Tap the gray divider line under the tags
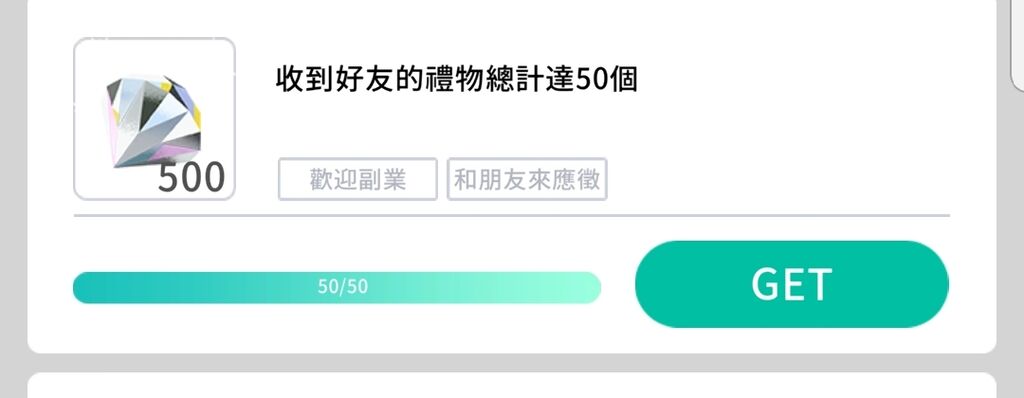This screenshot has height=398, width=1024. click(511, 215)
